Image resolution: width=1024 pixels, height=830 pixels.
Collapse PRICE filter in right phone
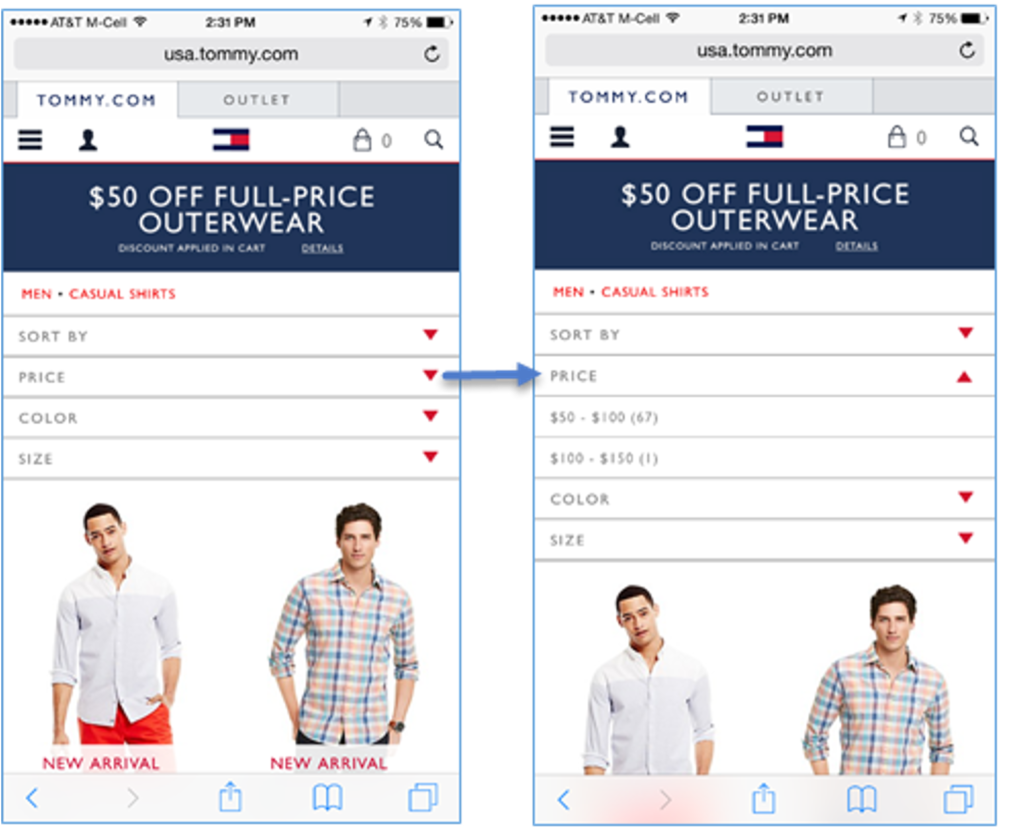(765, 376)
